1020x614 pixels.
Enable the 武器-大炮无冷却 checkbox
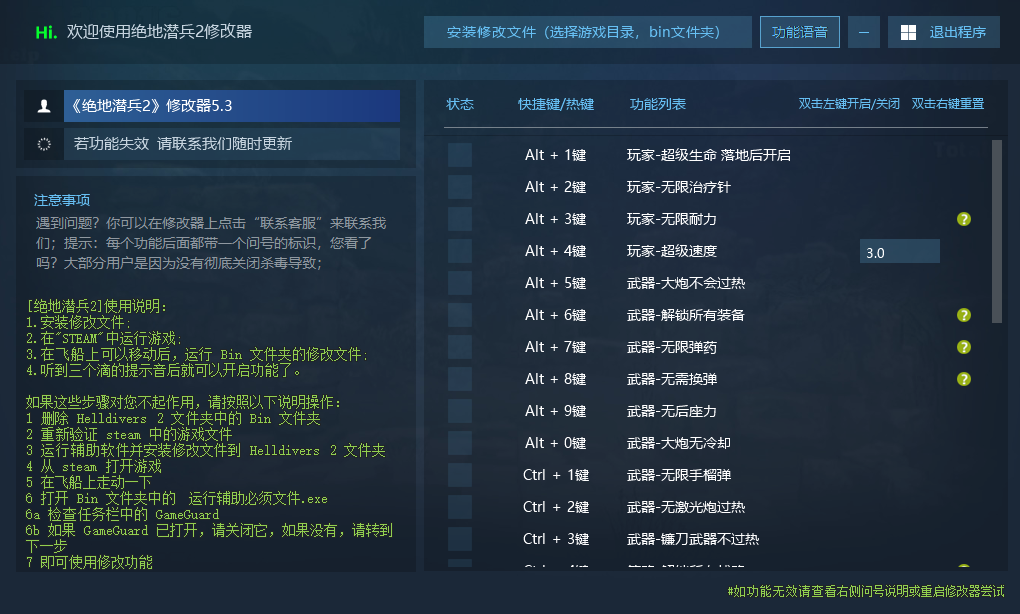pos(460,443)
